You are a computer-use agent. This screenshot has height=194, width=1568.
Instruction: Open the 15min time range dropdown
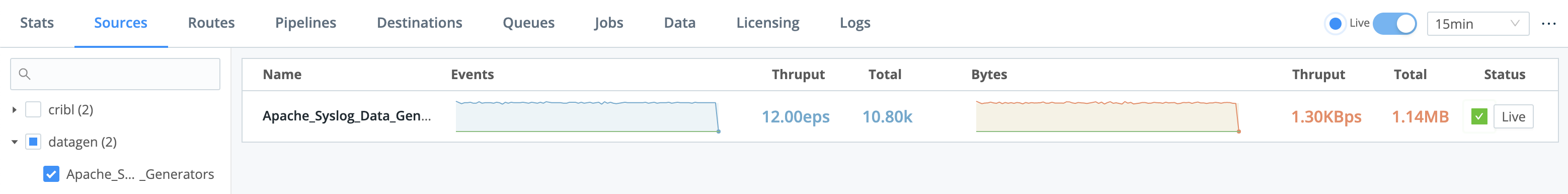[1478, 24]
